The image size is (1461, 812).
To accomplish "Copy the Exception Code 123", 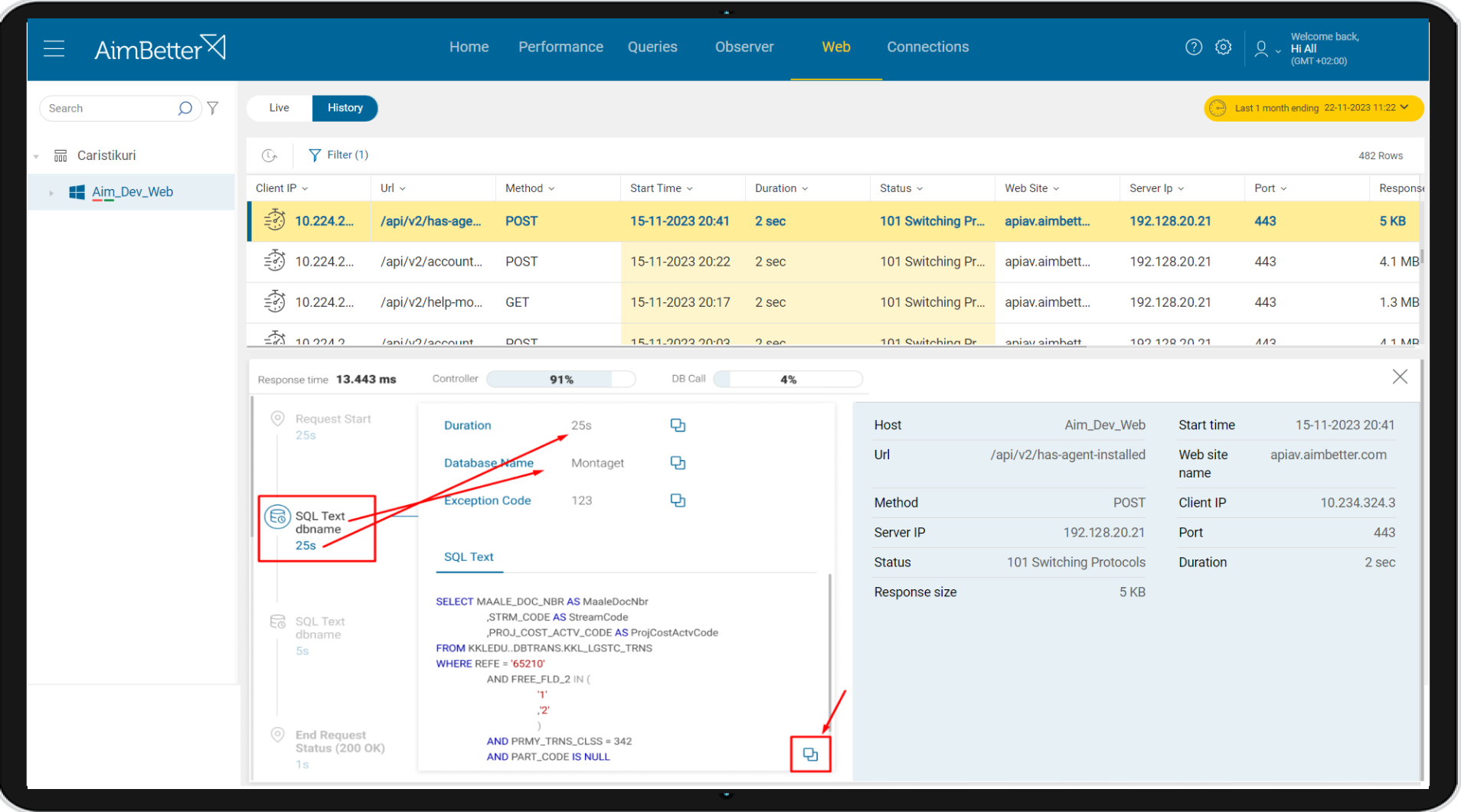I will 678,501.
